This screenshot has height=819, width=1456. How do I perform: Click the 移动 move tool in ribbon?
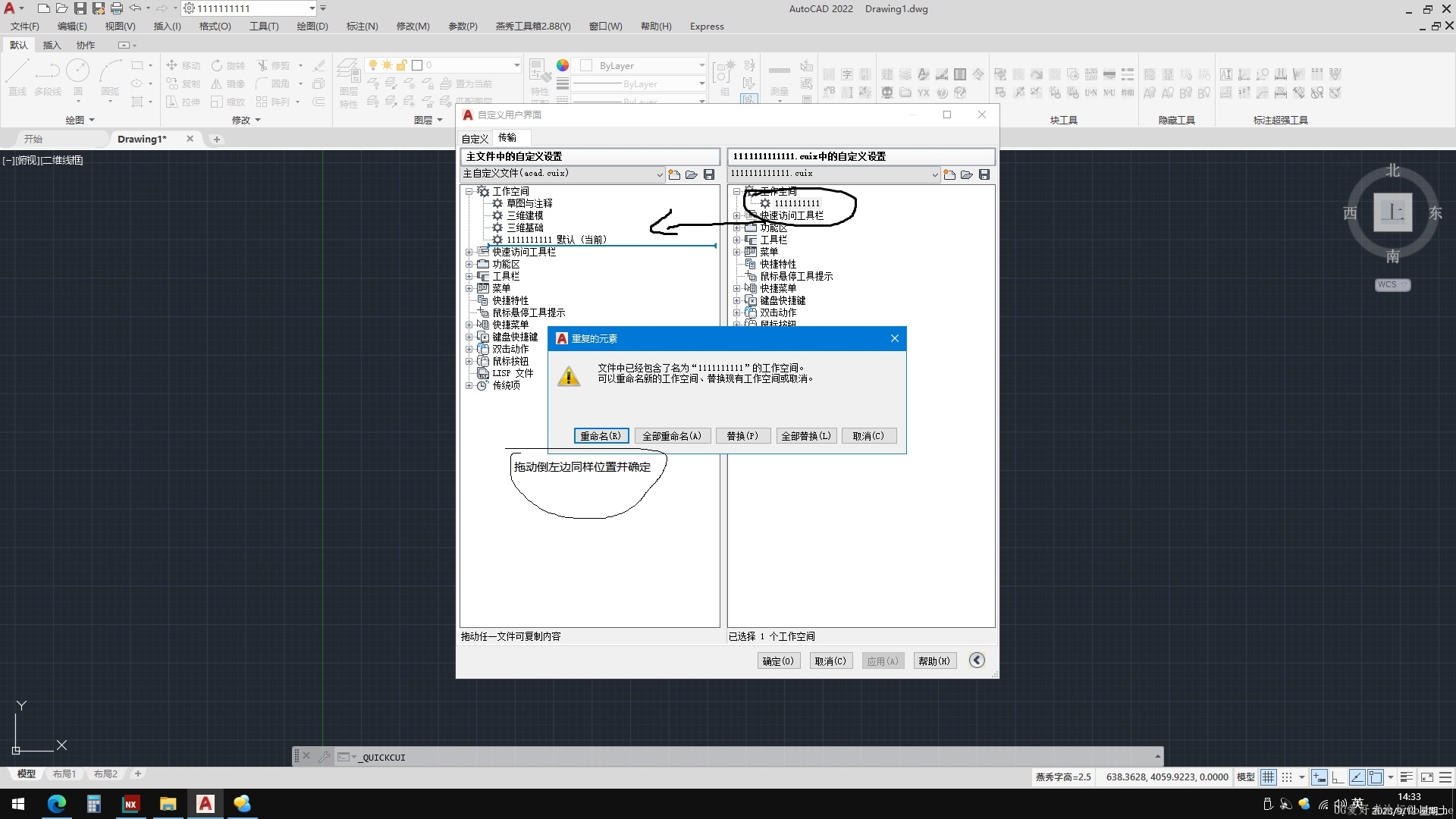tap(183, 65)
